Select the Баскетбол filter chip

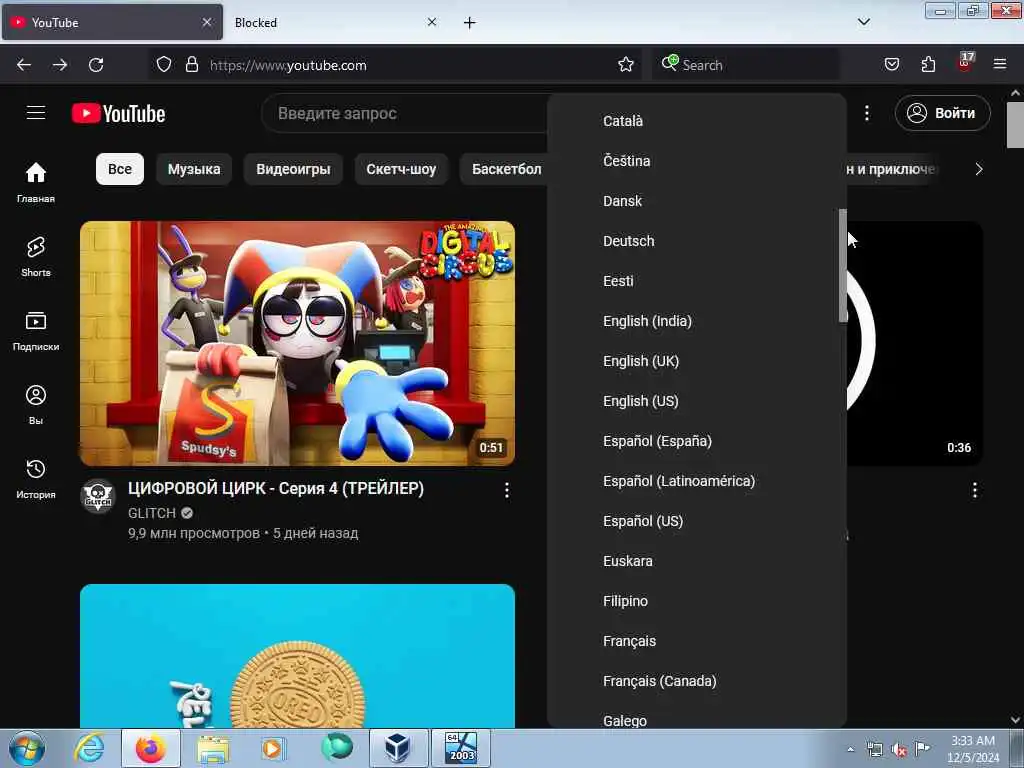point(505,169)
